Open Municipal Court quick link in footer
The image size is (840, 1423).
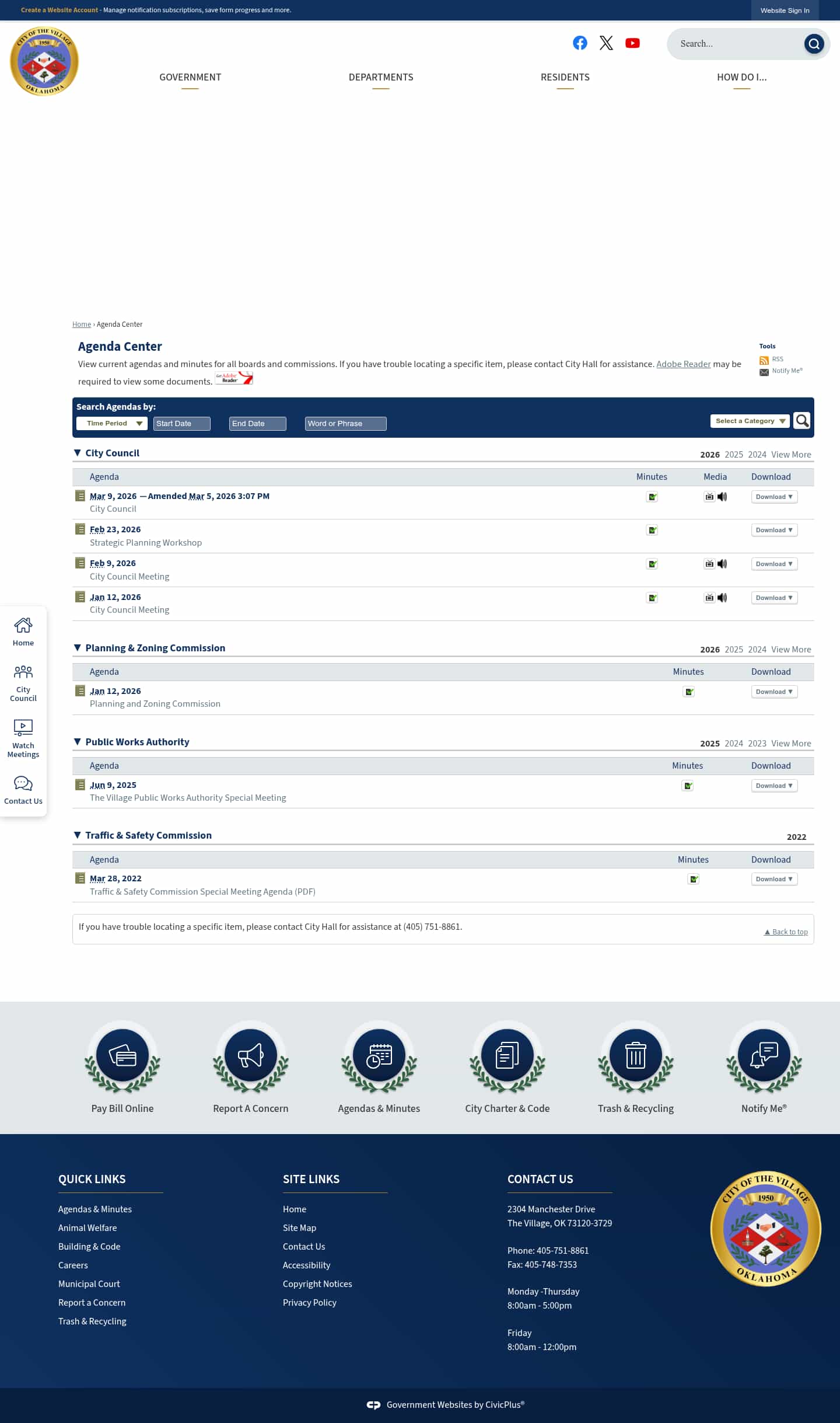[x=89, y=1284]
